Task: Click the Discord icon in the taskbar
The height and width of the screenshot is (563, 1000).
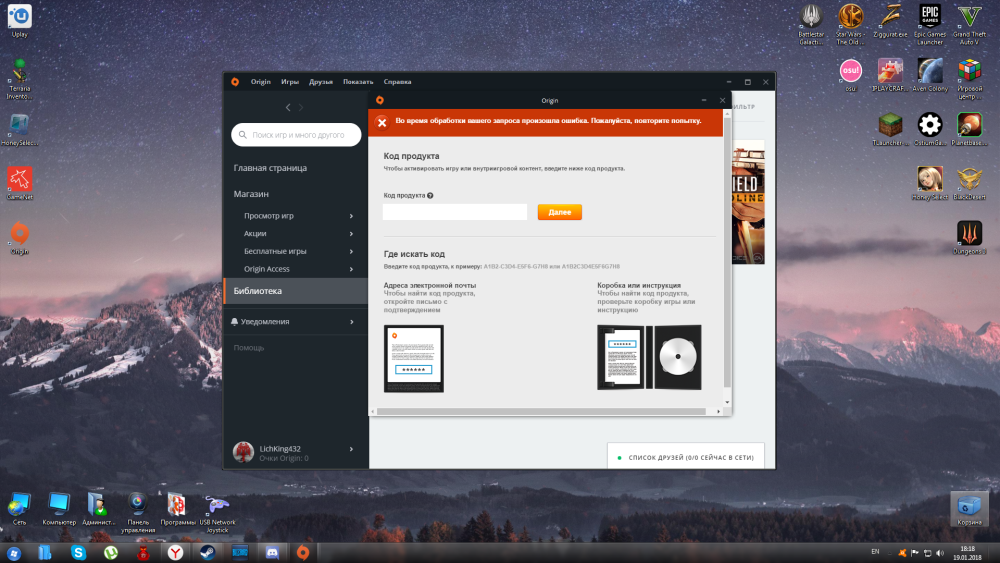Action: point(272,552)
